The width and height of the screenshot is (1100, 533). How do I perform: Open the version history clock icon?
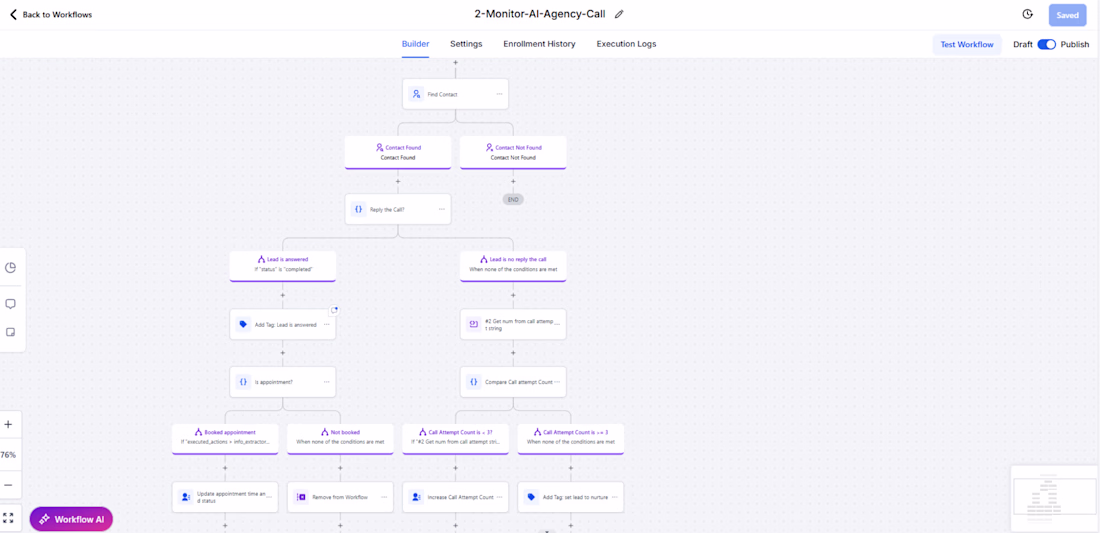[1027, 15]
